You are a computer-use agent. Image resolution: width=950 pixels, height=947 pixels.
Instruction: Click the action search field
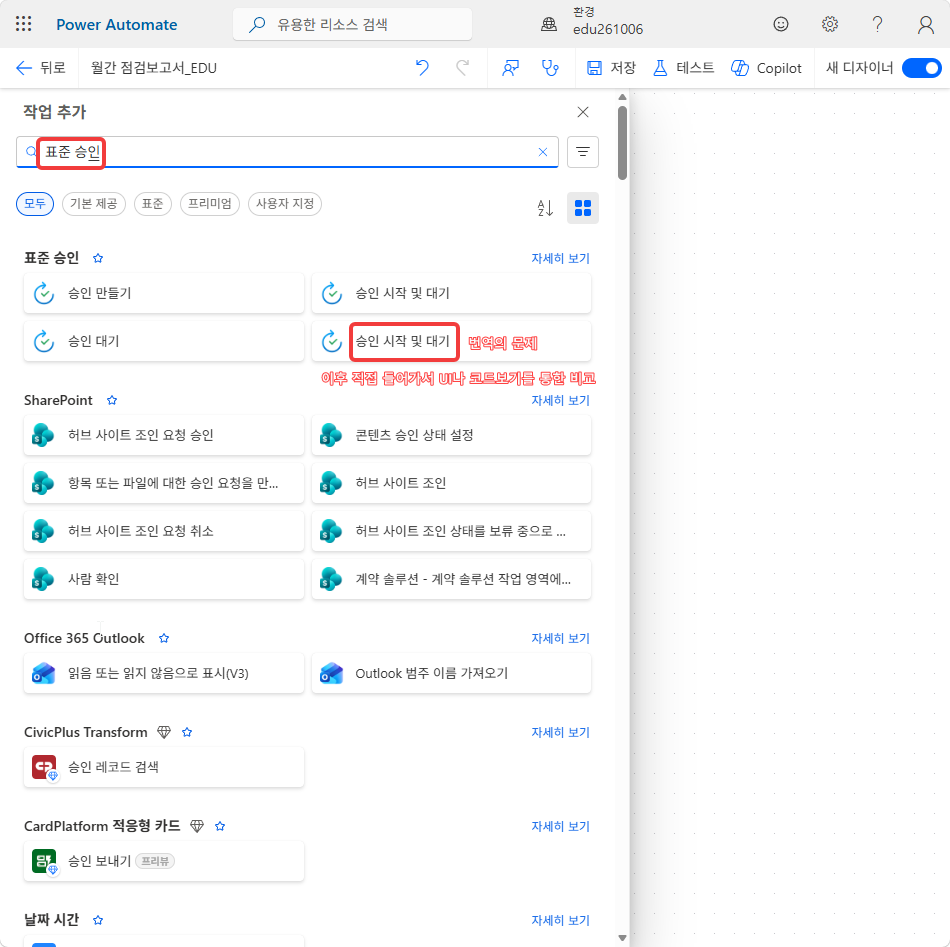(x=287, y=152)
